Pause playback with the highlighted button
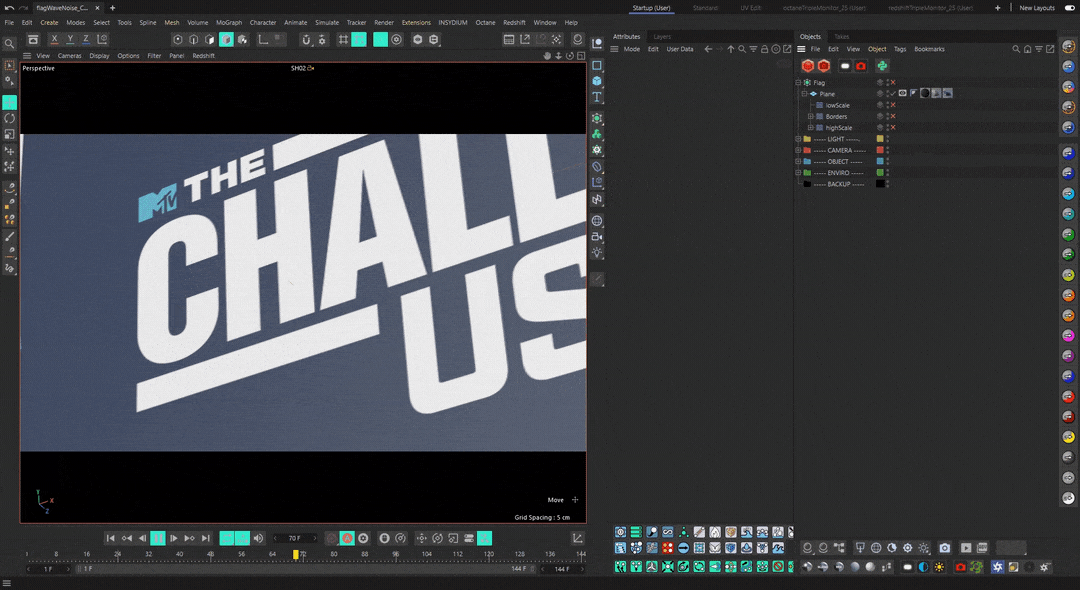 click(158, 538)
